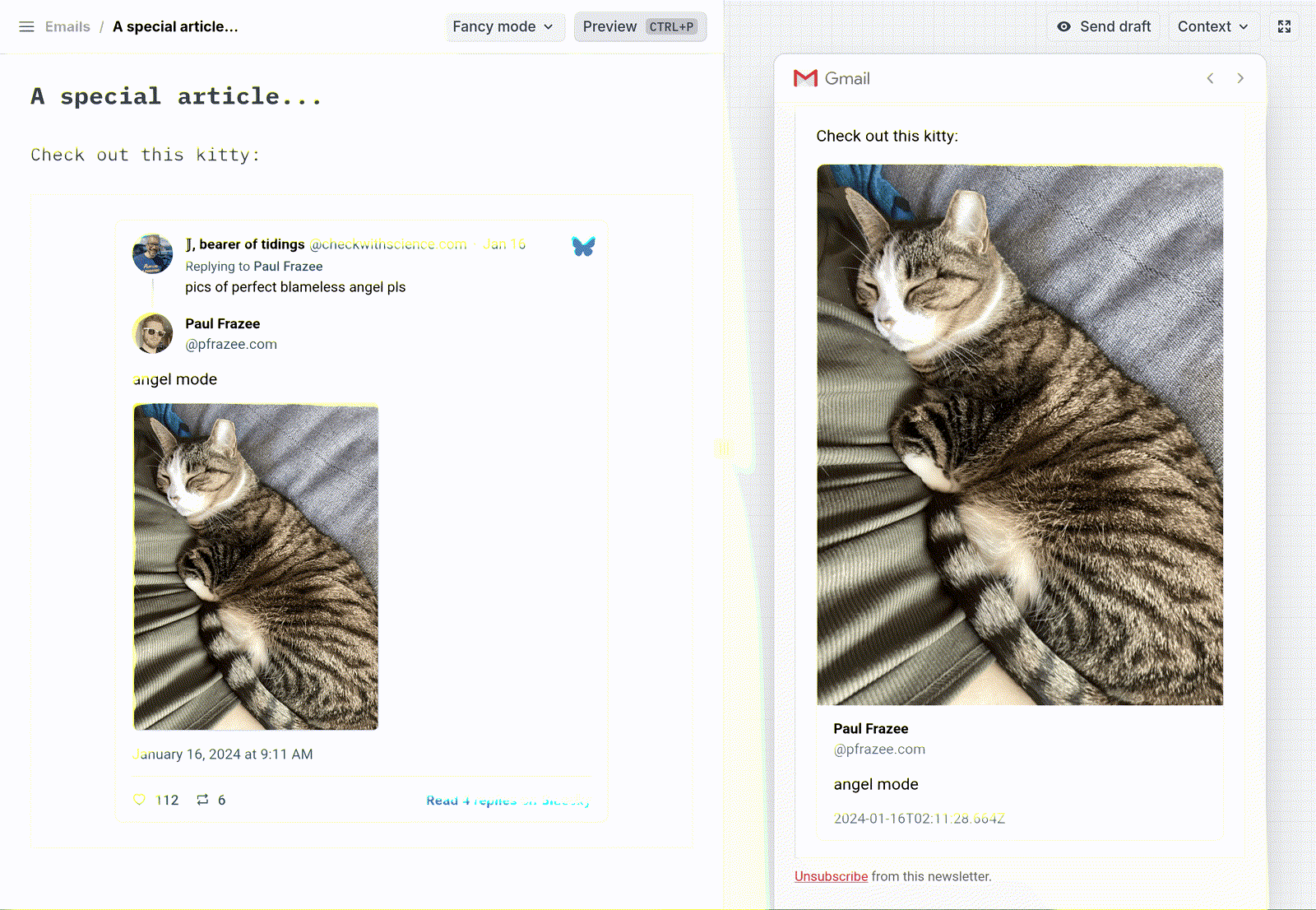Open the Jan 16 post timestamp dropdown area
The height and width of the screenshot is (910, 1316).
[x=504, y=244]
